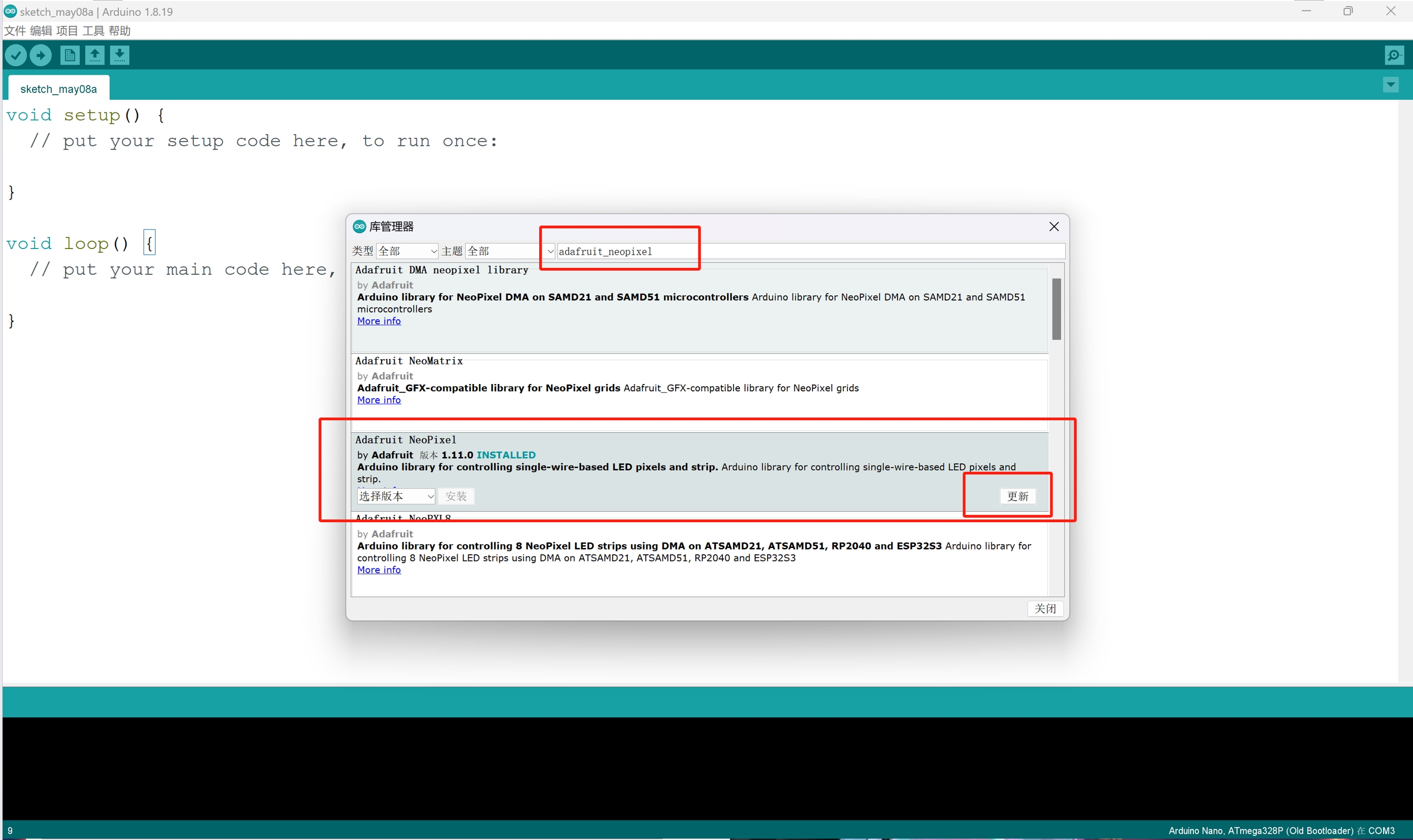Open the tab options dropdown arrow
1413x840 pixels.
pyautogui.click(x=1390, y=85)
